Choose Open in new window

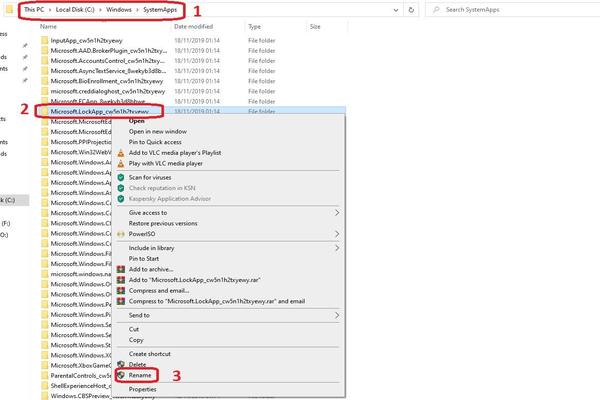(x=158, y=131)
